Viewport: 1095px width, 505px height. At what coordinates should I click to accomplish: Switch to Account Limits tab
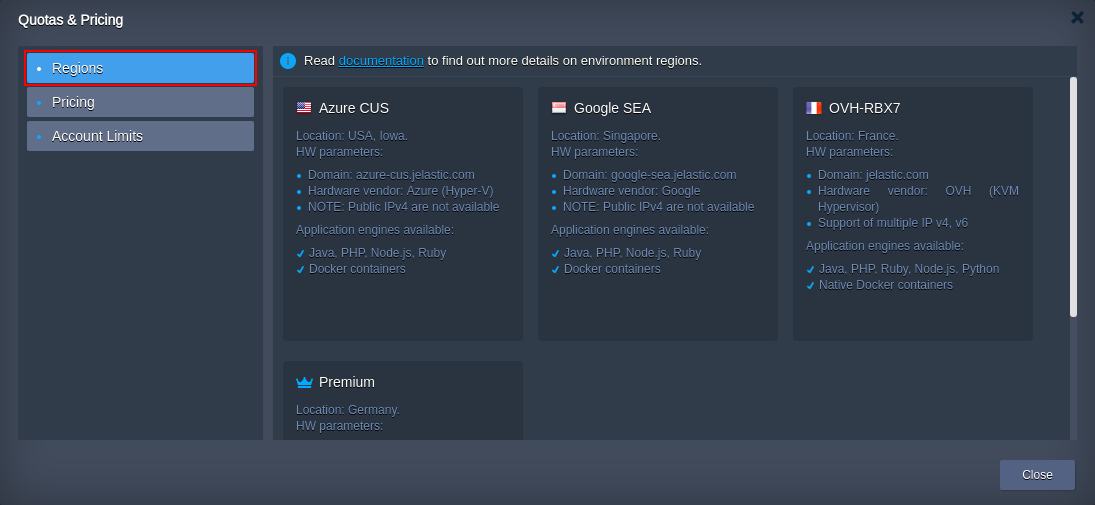[140, 136]
